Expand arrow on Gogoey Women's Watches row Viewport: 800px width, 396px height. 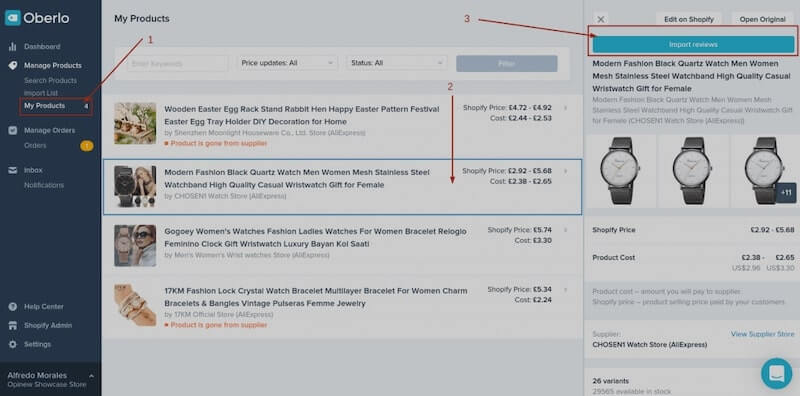point(565,230)
